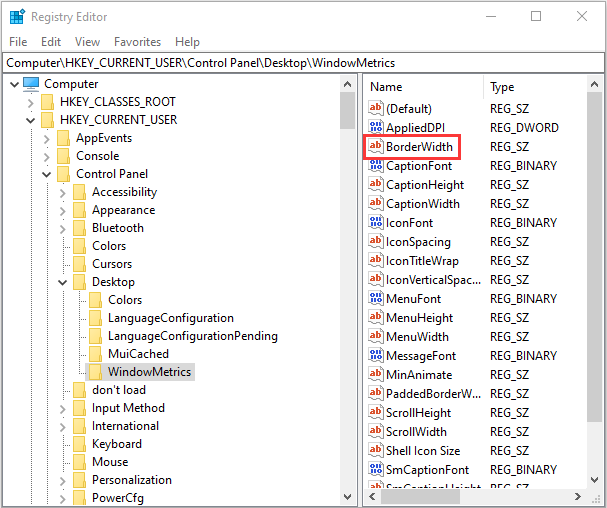Select the don't load key
607x508 pixels.
click(x=119, y=390)
